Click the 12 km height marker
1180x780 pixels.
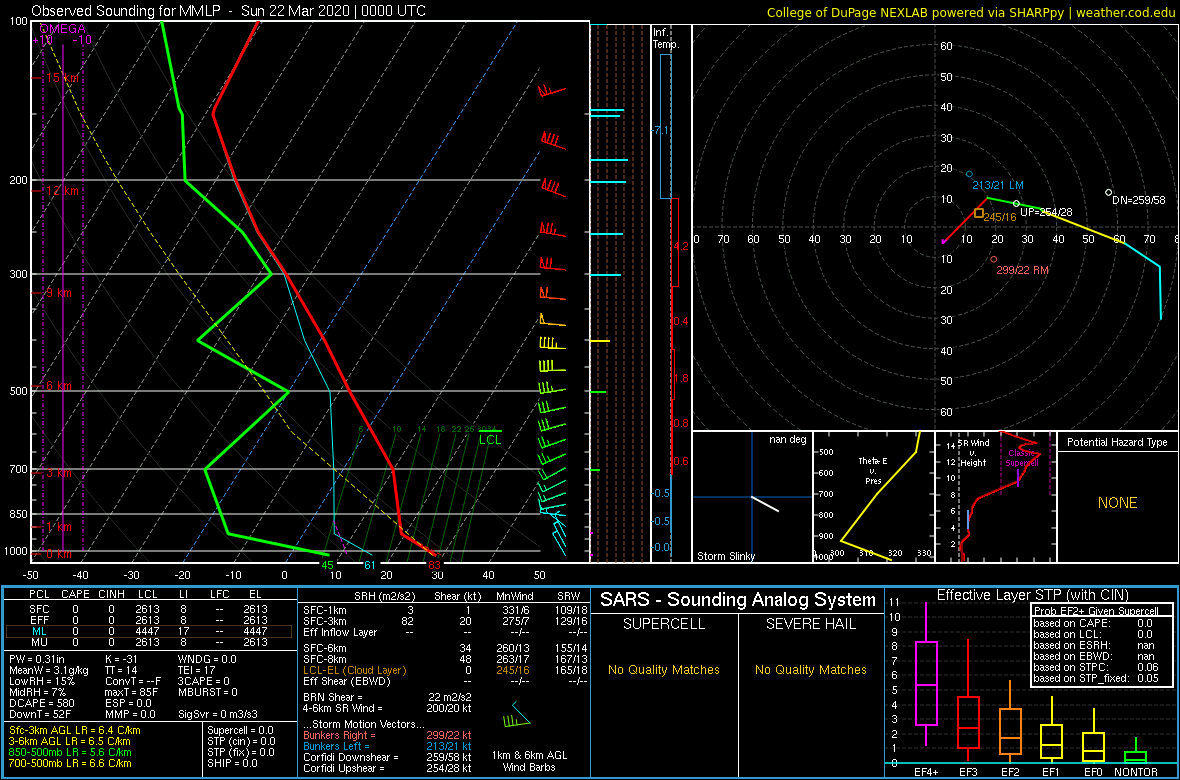tap(62, 191)
